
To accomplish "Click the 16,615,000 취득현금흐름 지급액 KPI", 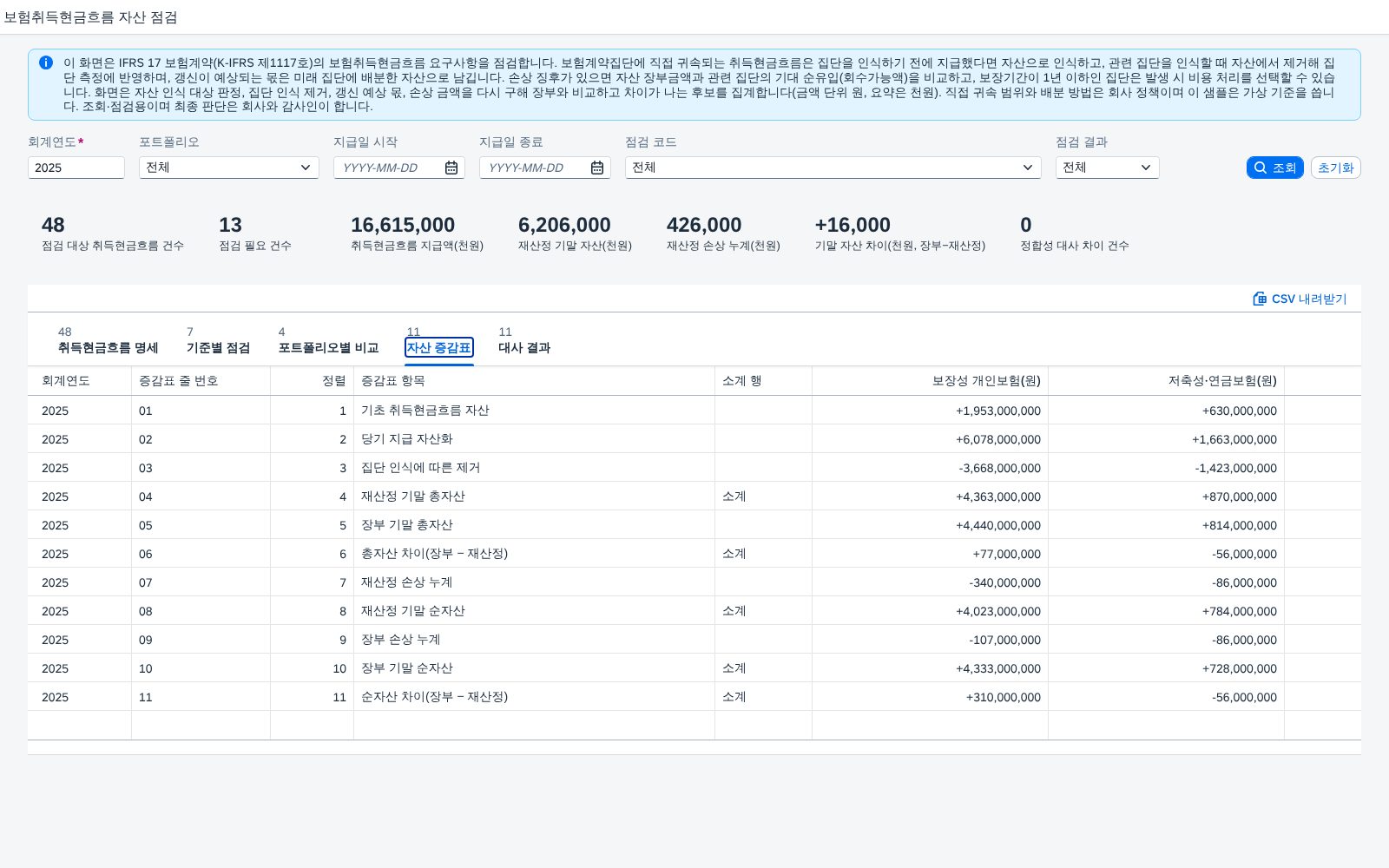I will 417,233.
